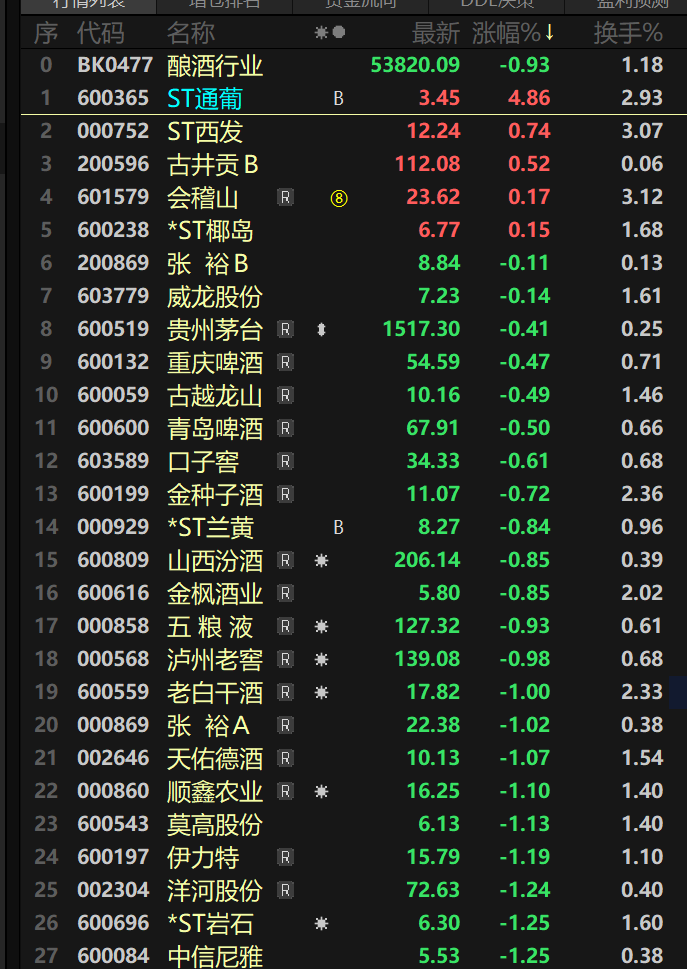This screenshot has height=969, width=687.
Task: Click stock code 600600
Action: pos(113,428)
